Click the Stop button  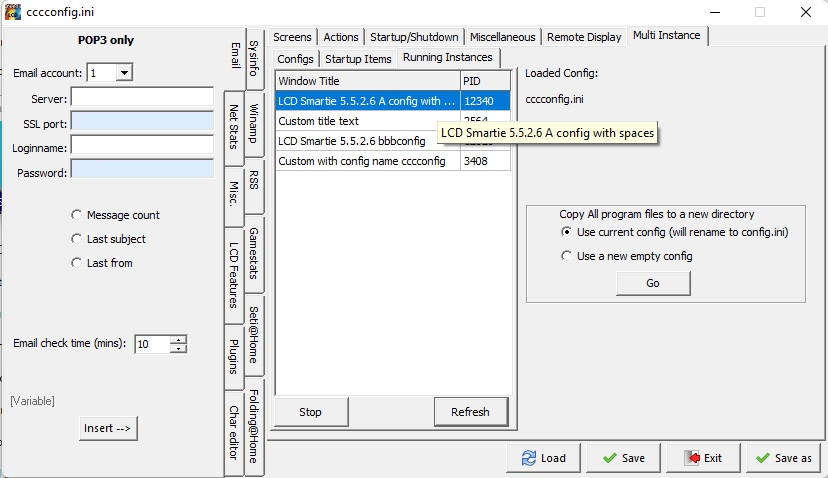[x=310, y=412]
